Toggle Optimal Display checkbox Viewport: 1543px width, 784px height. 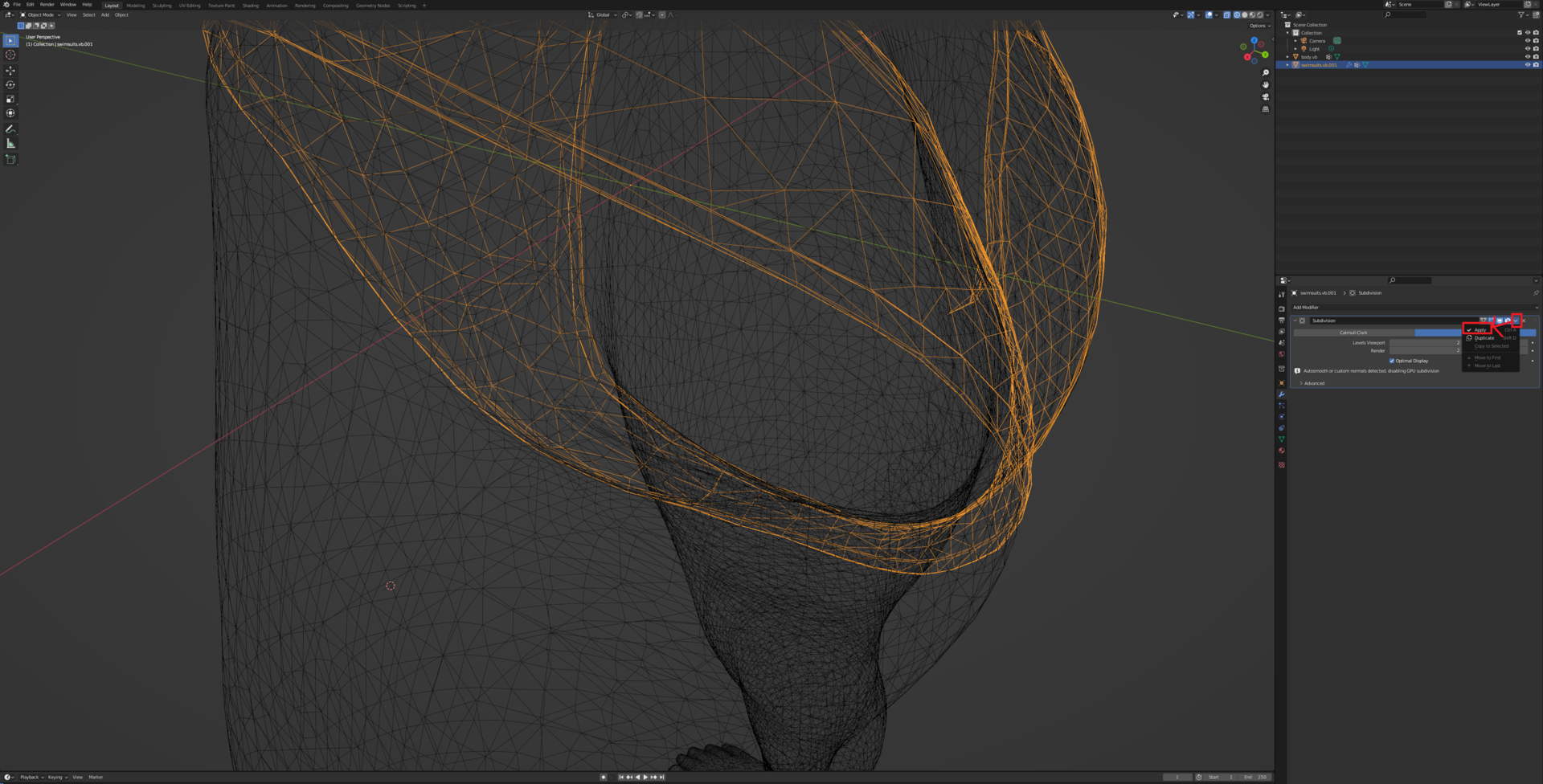click(x=1392, y=361)
